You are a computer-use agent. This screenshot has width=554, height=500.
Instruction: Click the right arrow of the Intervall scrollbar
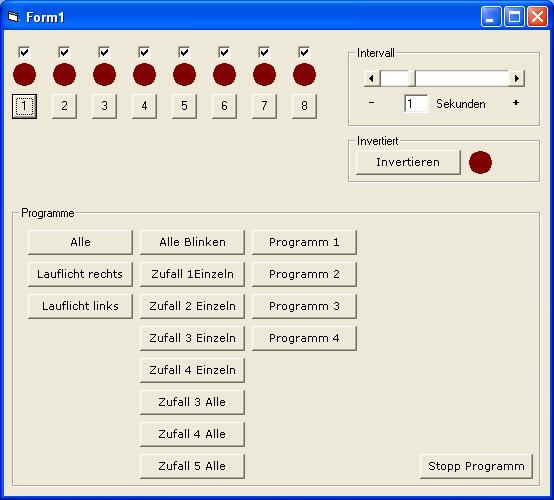(517, 78)
